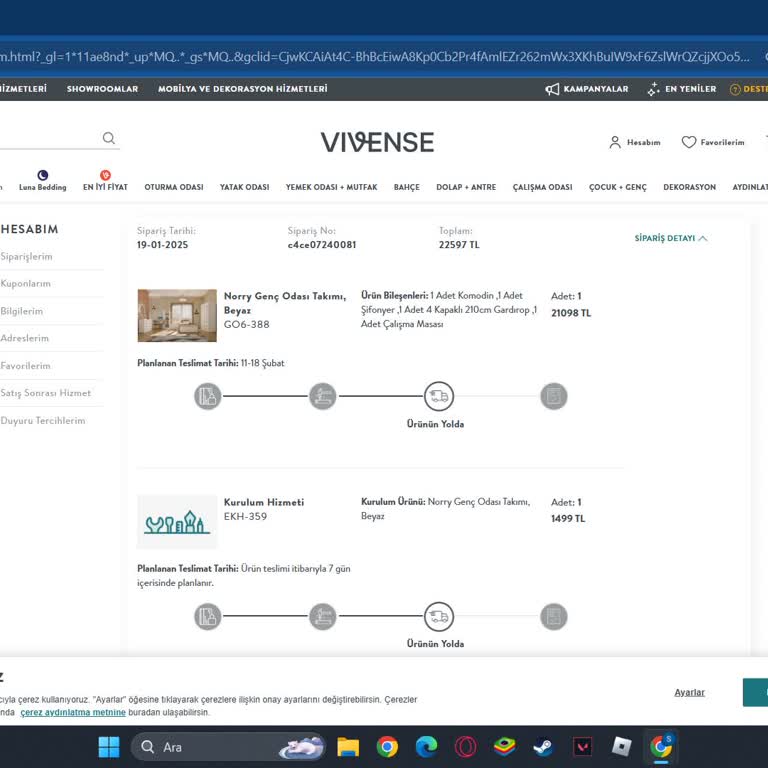
Task: Open Duyuru Tercihlerim in sidebar
Action: coord(43,420)
